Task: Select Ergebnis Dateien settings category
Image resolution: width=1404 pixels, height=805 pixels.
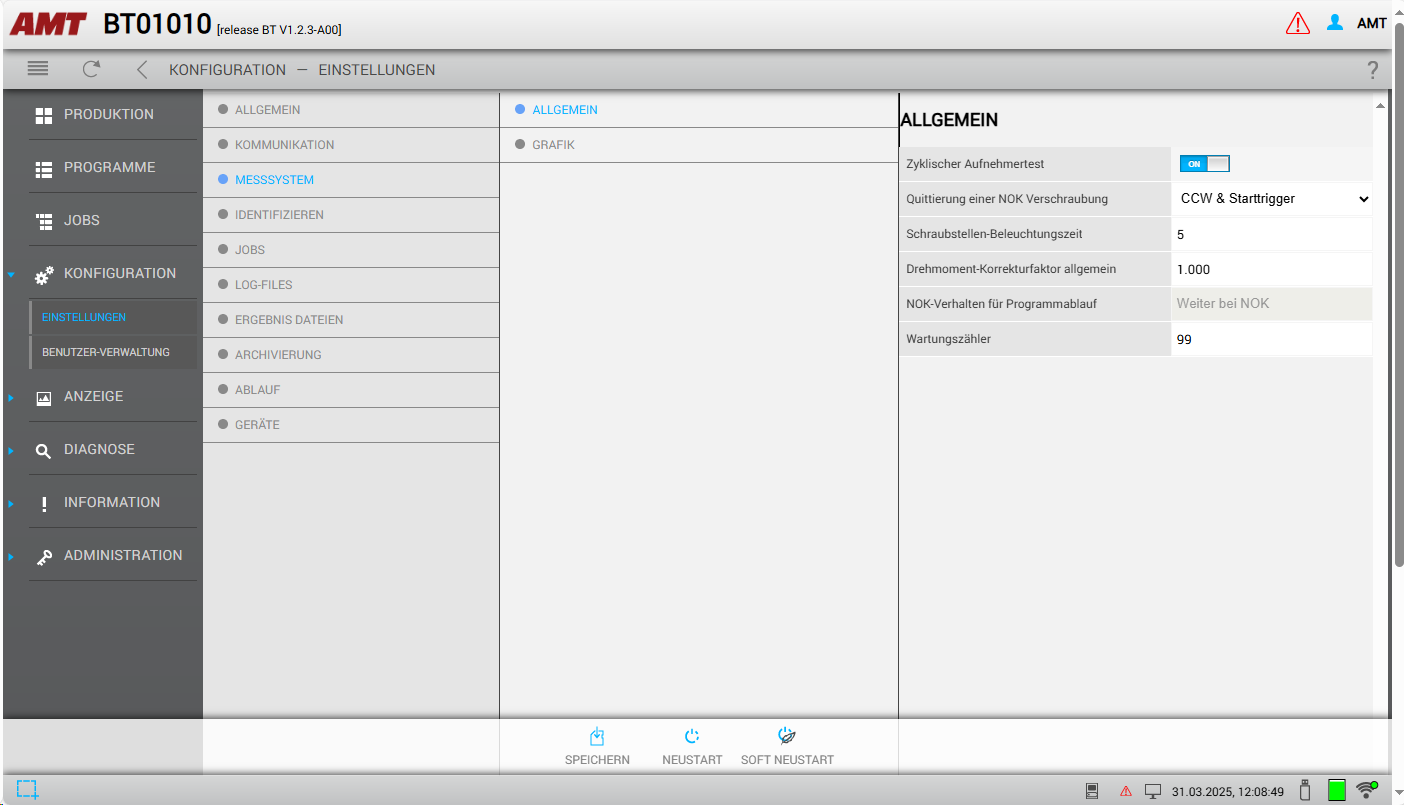Action: click(351, 320)
